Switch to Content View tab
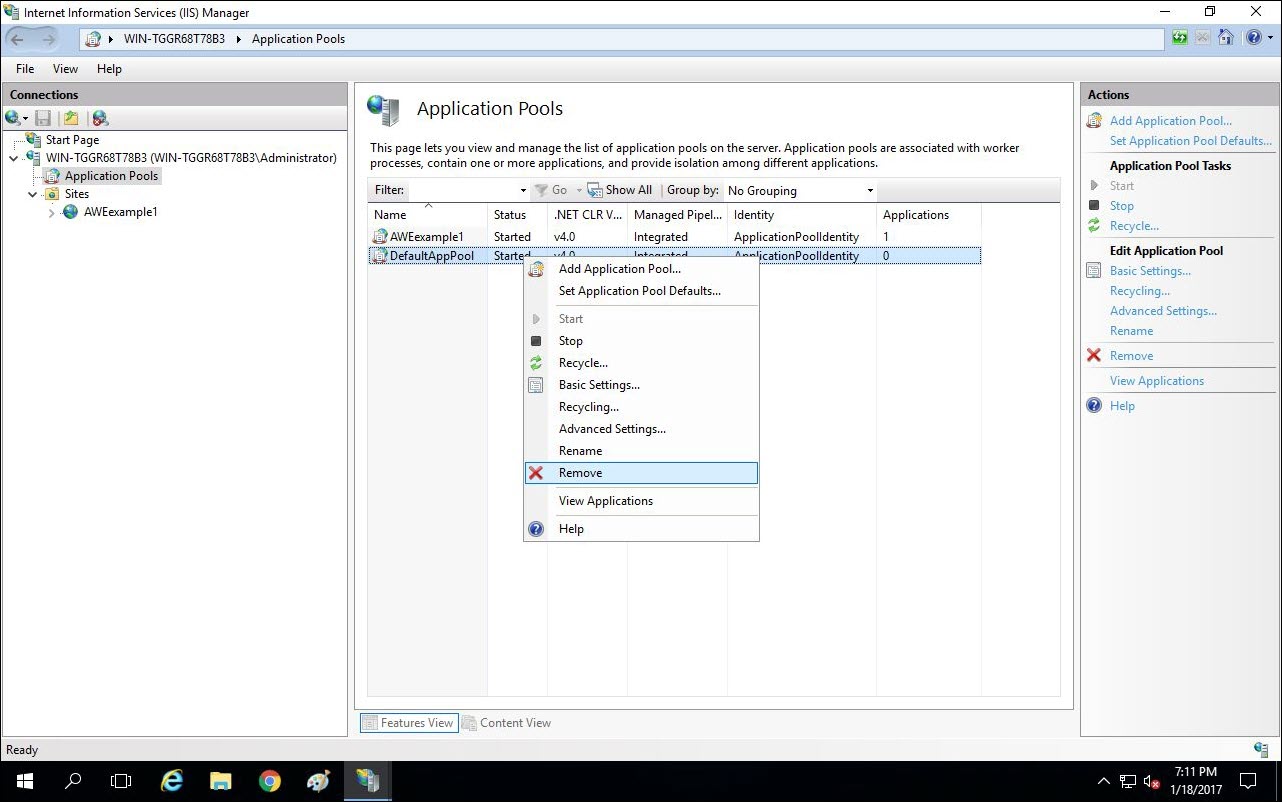 pyautogui.click(x=506, y=723)
